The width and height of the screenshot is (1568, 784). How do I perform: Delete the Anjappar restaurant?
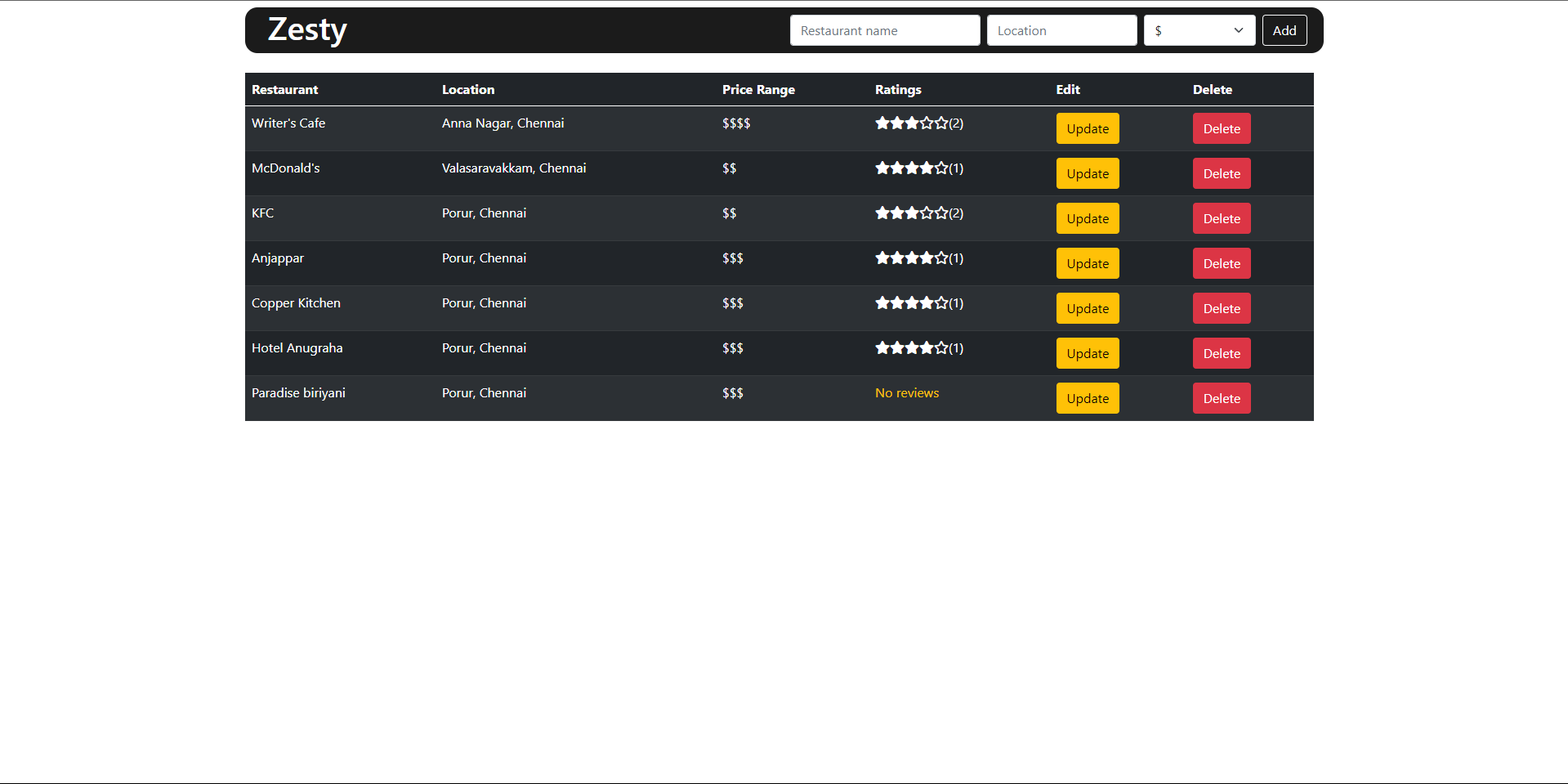pos(1222,263)
